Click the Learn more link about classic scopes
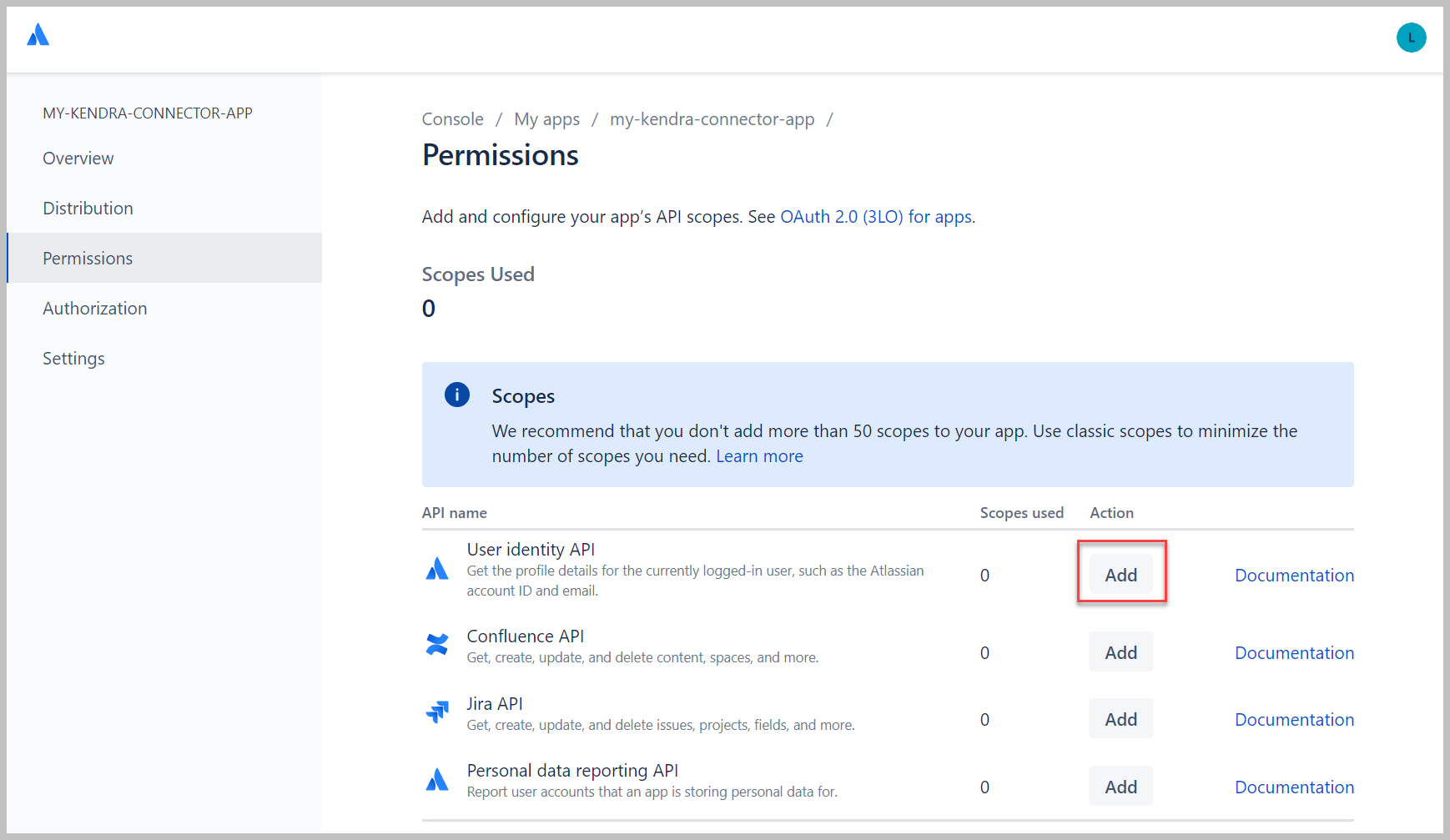The height and width of the screenshot is (840, 1450). (758, 456)
